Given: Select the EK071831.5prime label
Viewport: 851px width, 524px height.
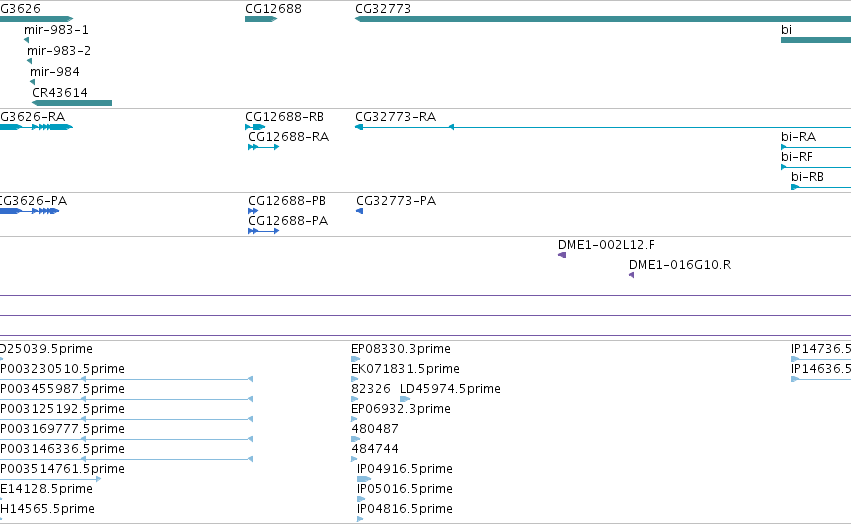Looking at the screenshot, I should 405,369.
